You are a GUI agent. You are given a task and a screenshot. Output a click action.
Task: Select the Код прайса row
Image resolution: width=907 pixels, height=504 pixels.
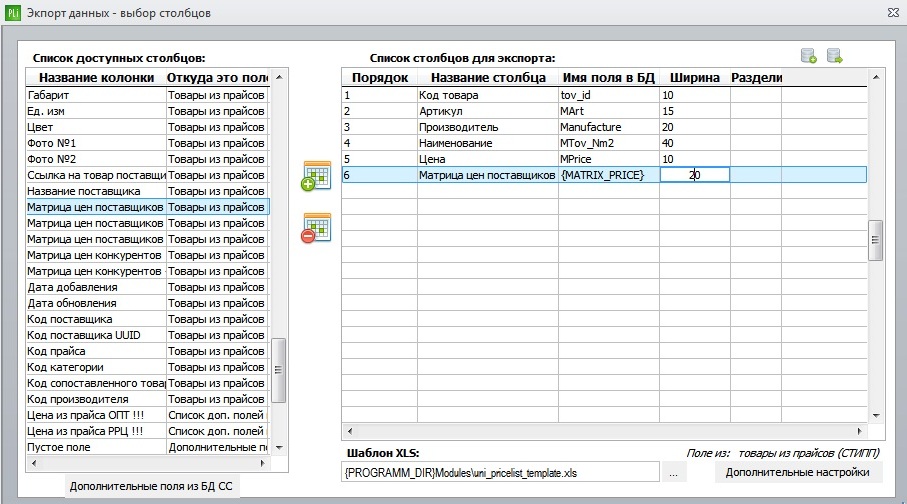click(x=148, y=351)
